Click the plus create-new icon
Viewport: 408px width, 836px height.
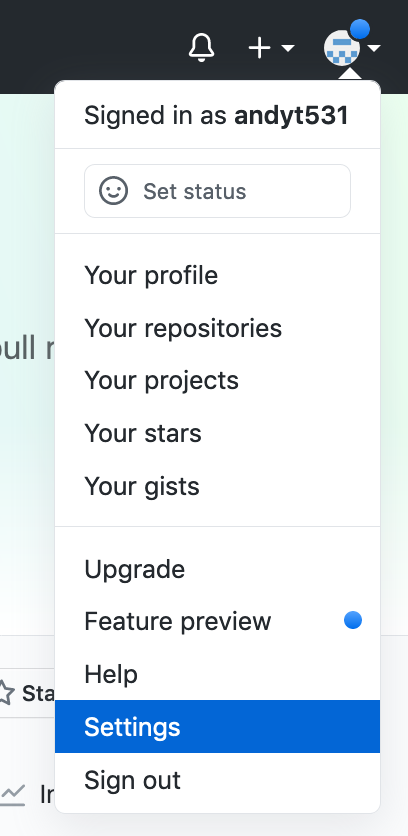[x=260, y=48]
